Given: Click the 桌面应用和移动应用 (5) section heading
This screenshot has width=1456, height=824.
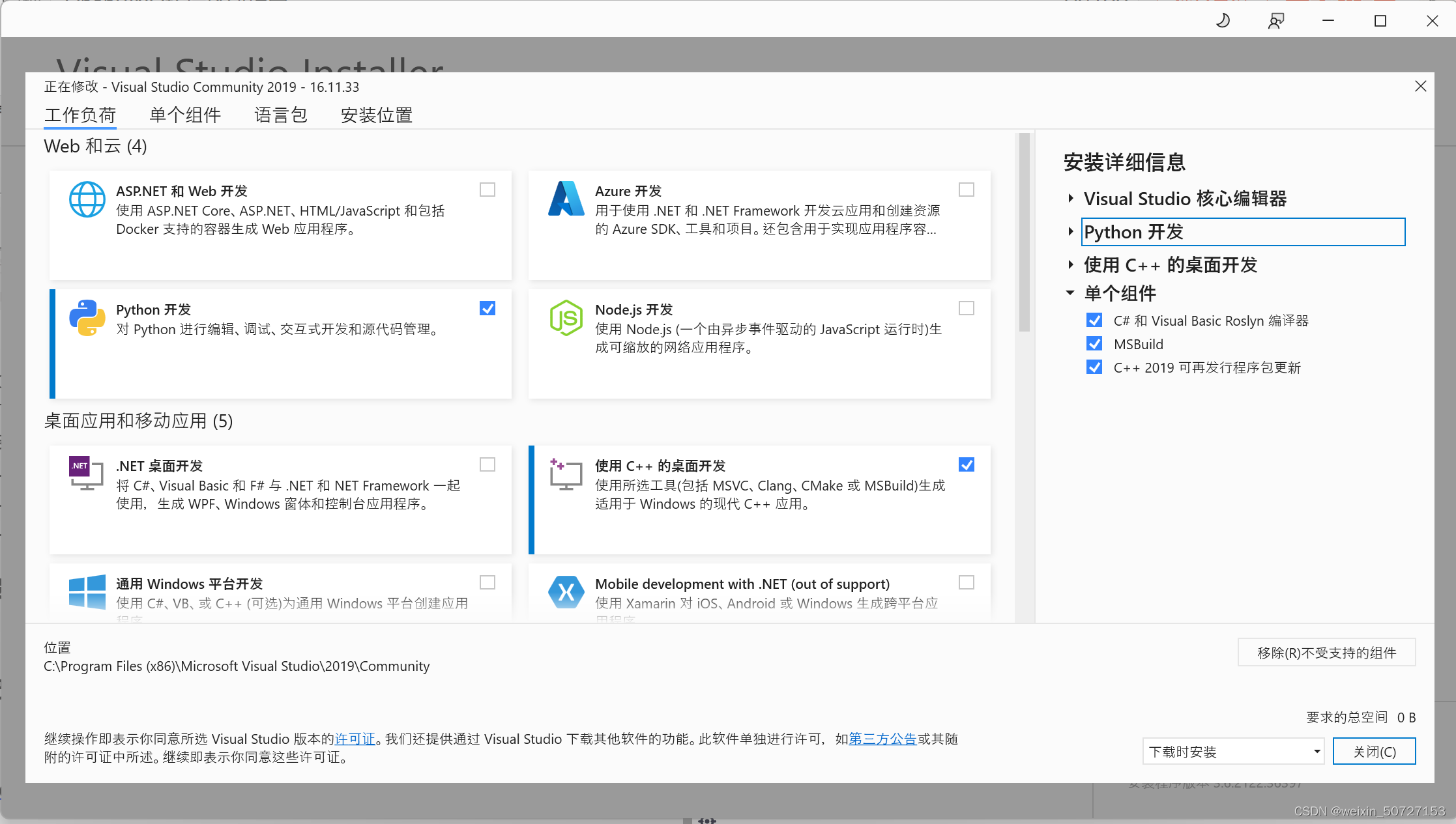Looking at the screenshot, I should click(138, 421).
